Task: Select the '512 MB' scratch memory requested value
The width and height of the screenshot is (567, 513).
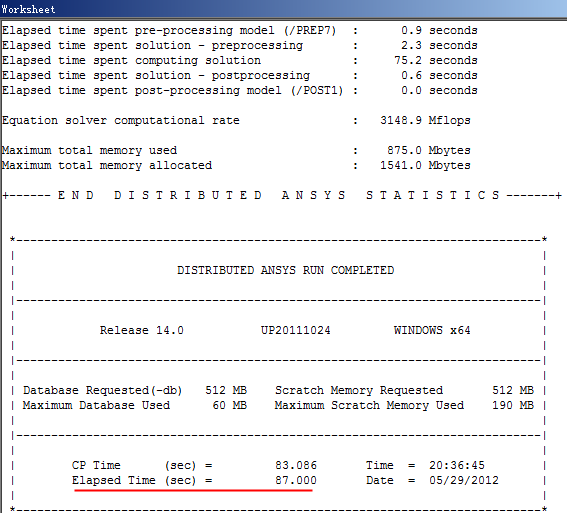Action: 513,390
